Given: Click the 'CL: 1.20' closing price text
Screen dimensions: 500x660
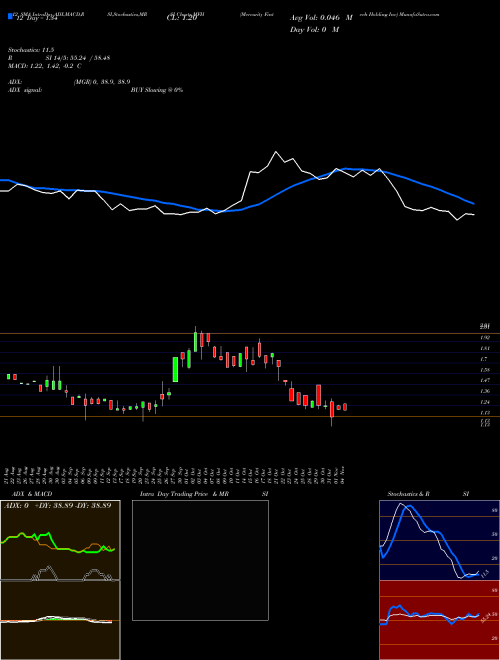Looking at the screenshot, I should pos(182,19).
